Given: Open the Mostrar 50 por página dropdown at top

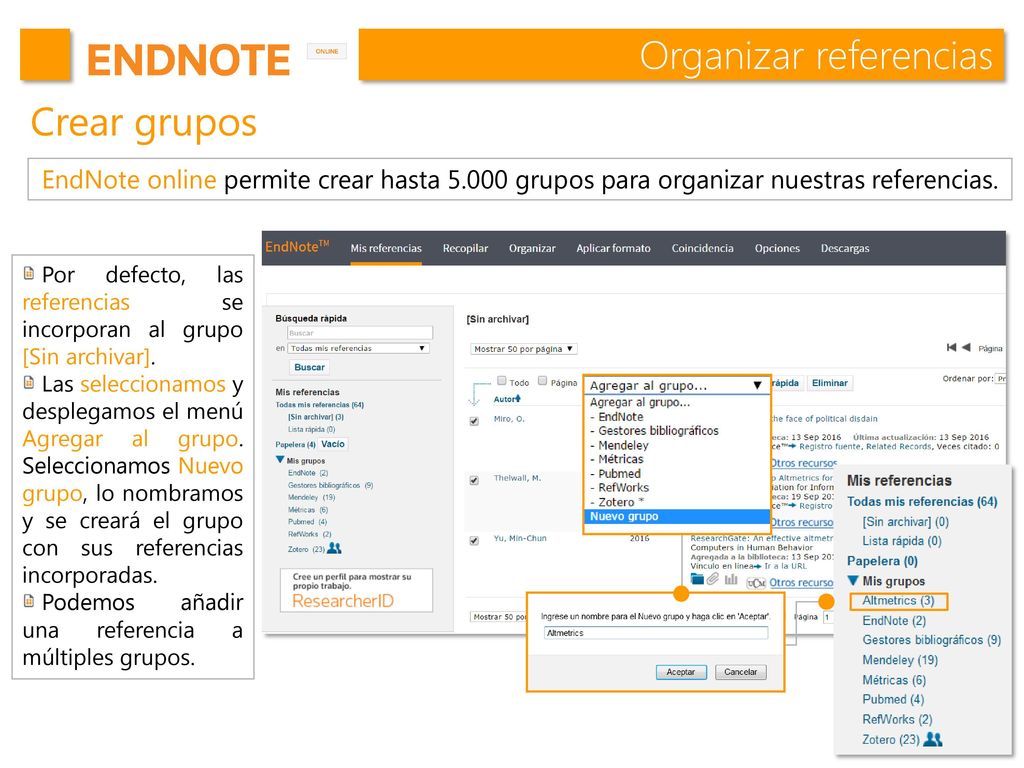Looking at the screenshot, I should (524, 349).
